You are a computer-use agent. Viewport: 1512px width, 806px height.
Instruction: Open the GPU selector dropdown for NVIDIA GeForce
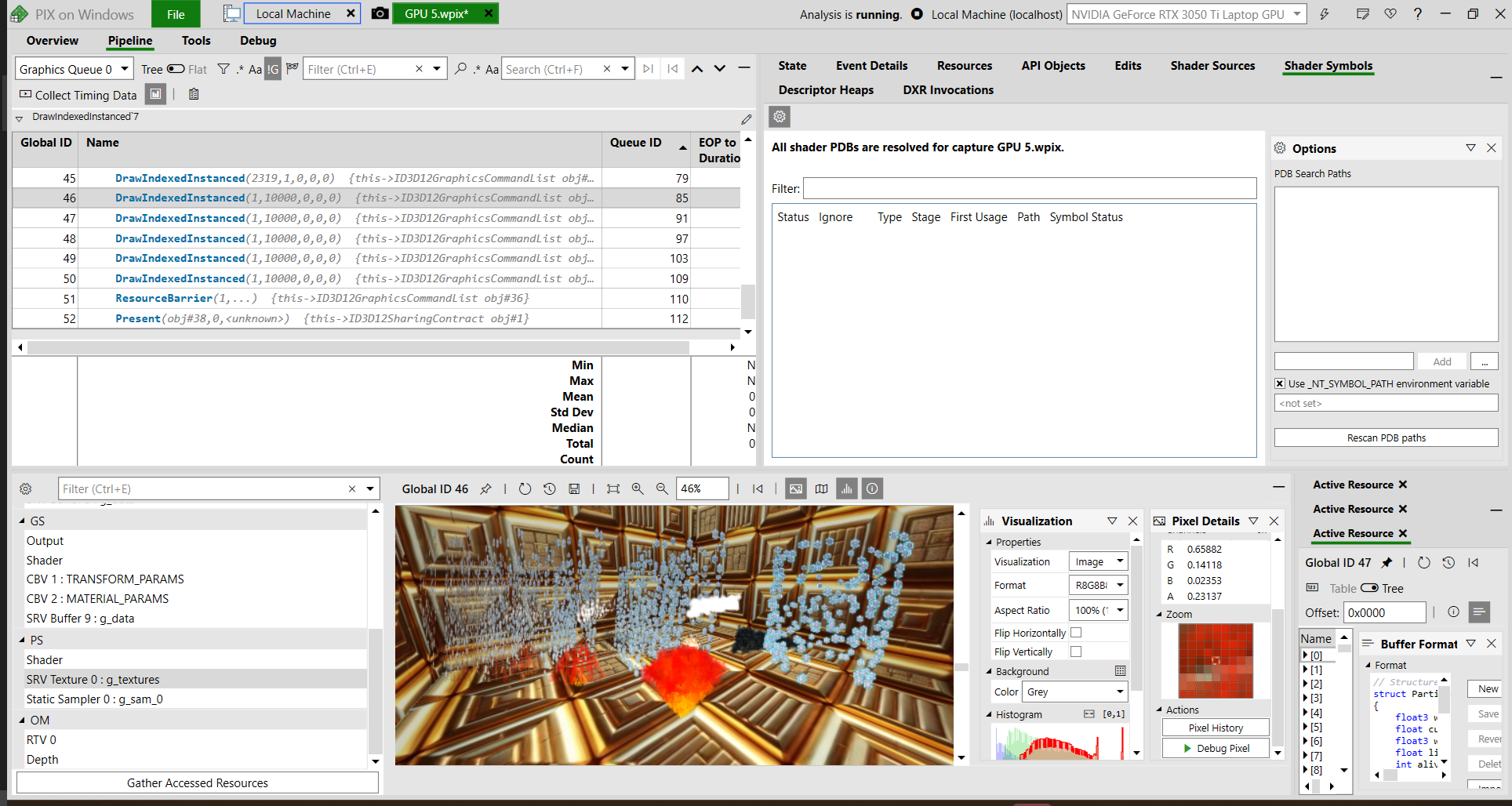point(1187,14)
